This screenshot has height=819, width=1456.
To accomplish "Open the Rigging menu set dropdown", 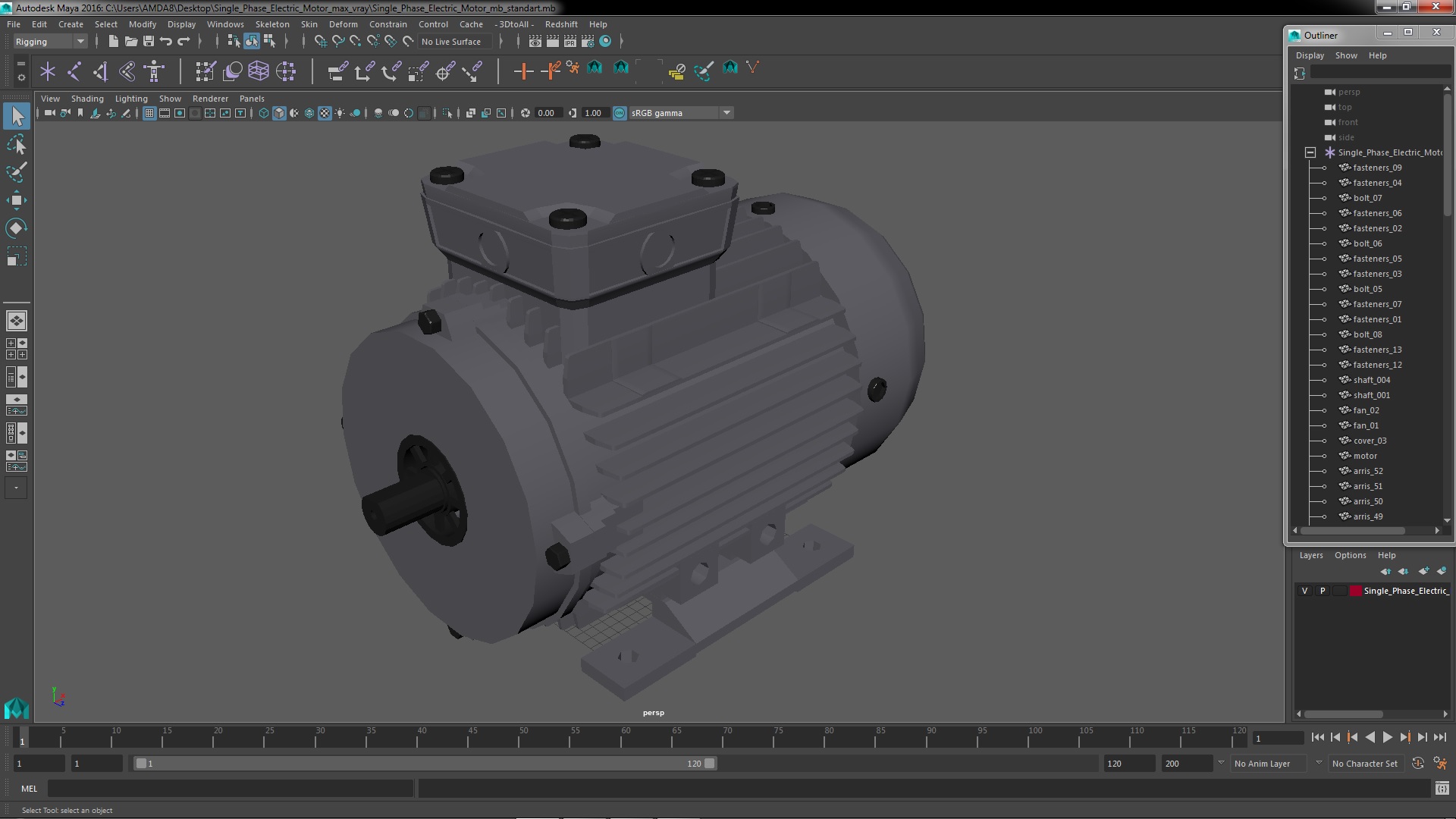I will (x=50, y=42).
